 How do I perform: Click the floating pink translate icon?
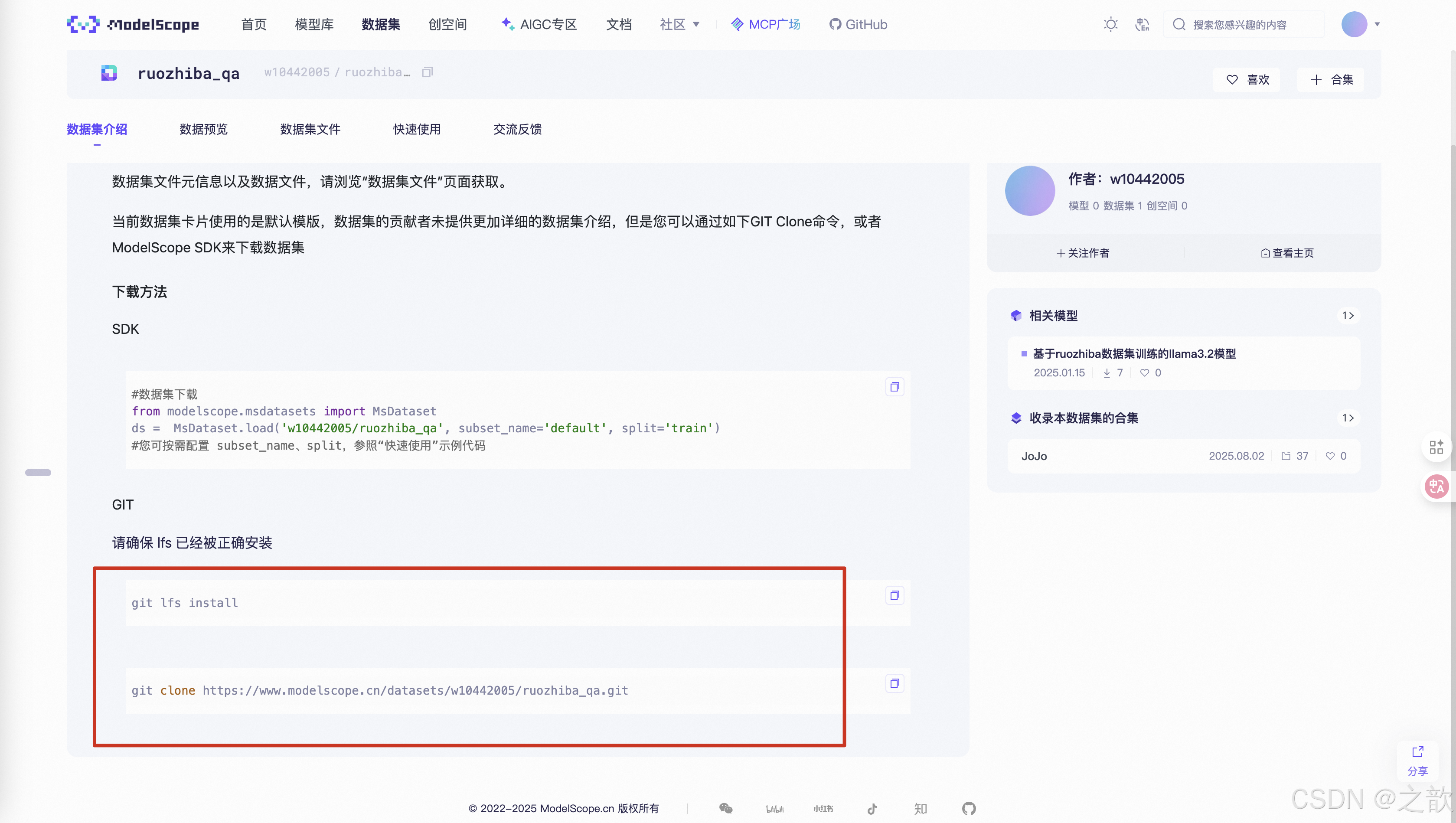1436,486
